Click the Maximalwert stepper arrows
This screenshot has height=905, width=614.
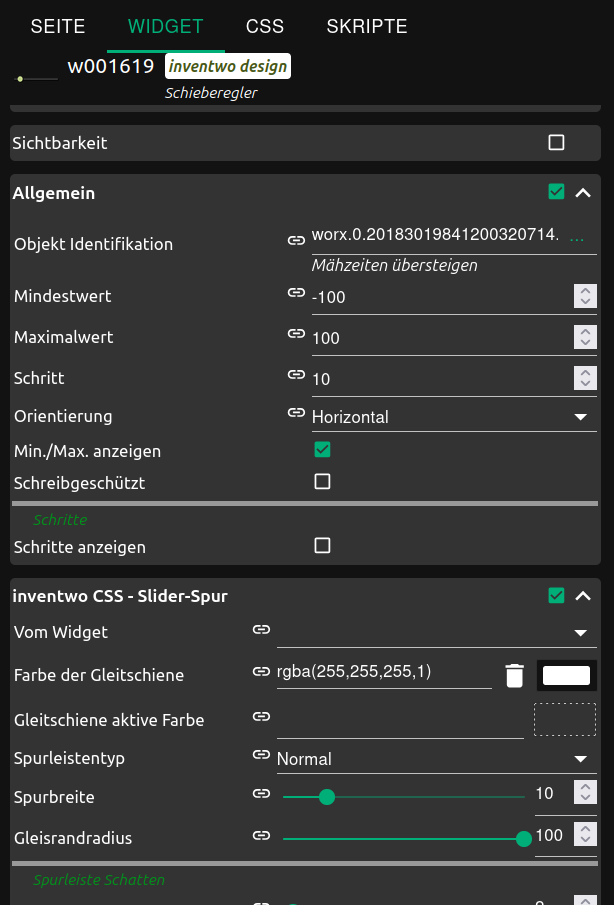click(585, 337)
